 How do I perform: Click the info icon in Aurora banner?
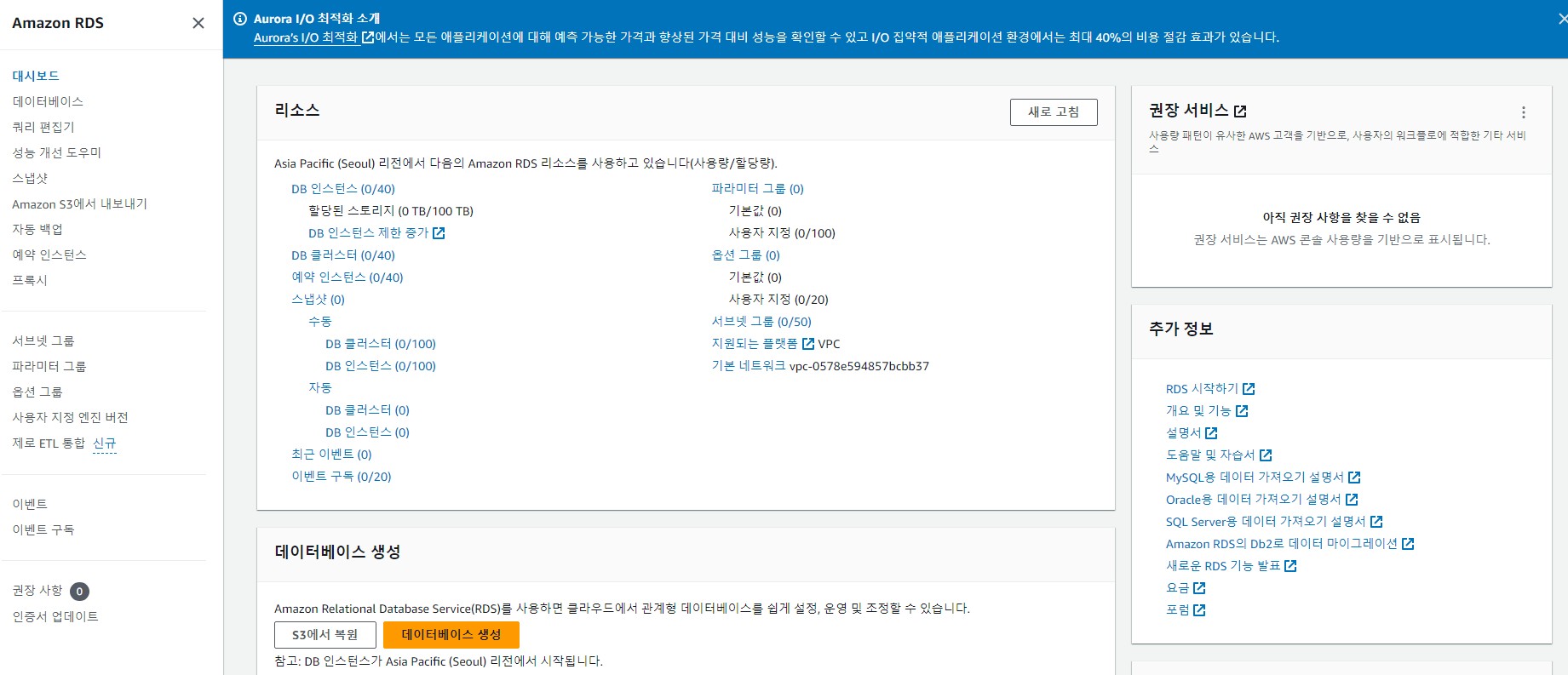[240, 19]
